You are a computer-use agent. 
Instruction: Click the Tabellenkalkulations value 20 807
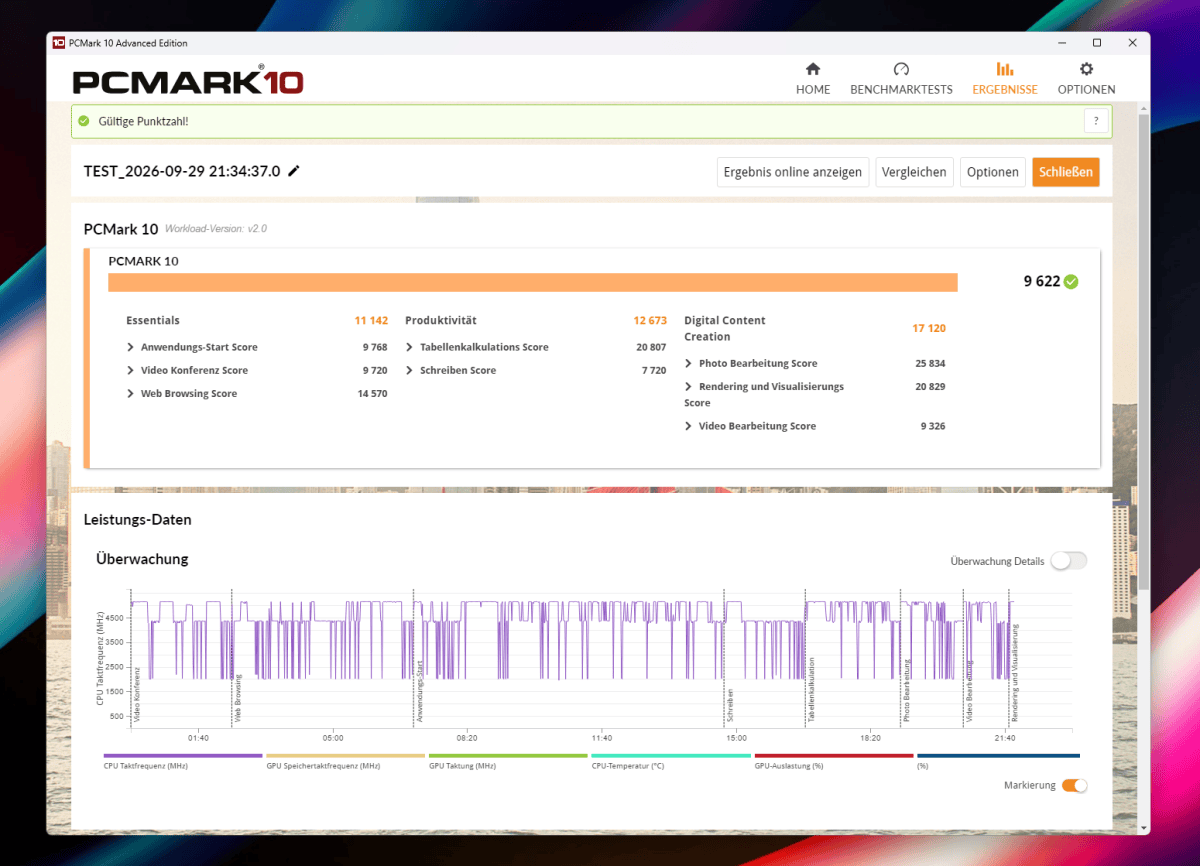pyautogui.click(x=651, y=347)
